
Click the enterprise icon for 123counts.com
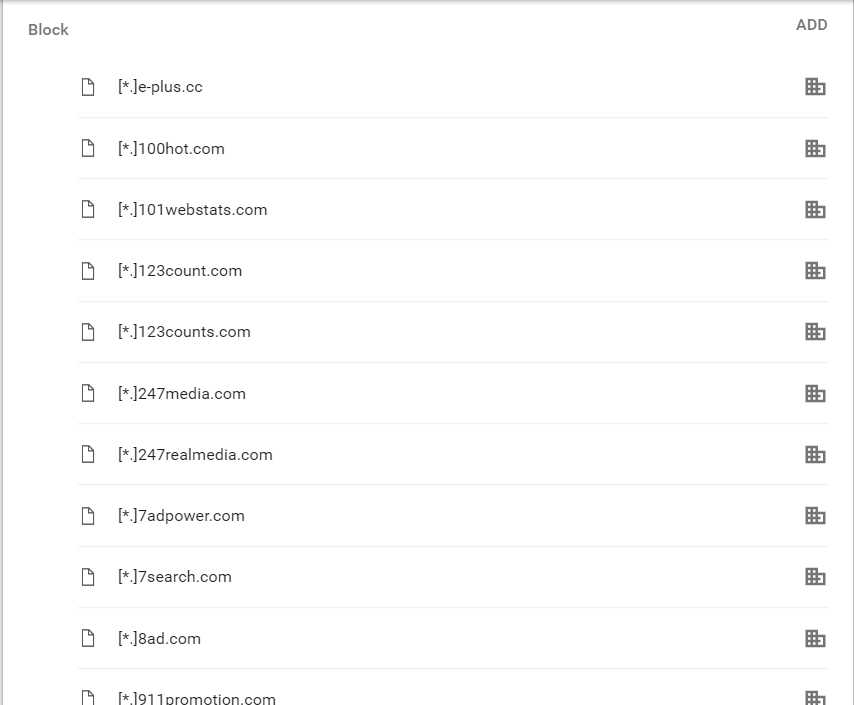[815, 331]
